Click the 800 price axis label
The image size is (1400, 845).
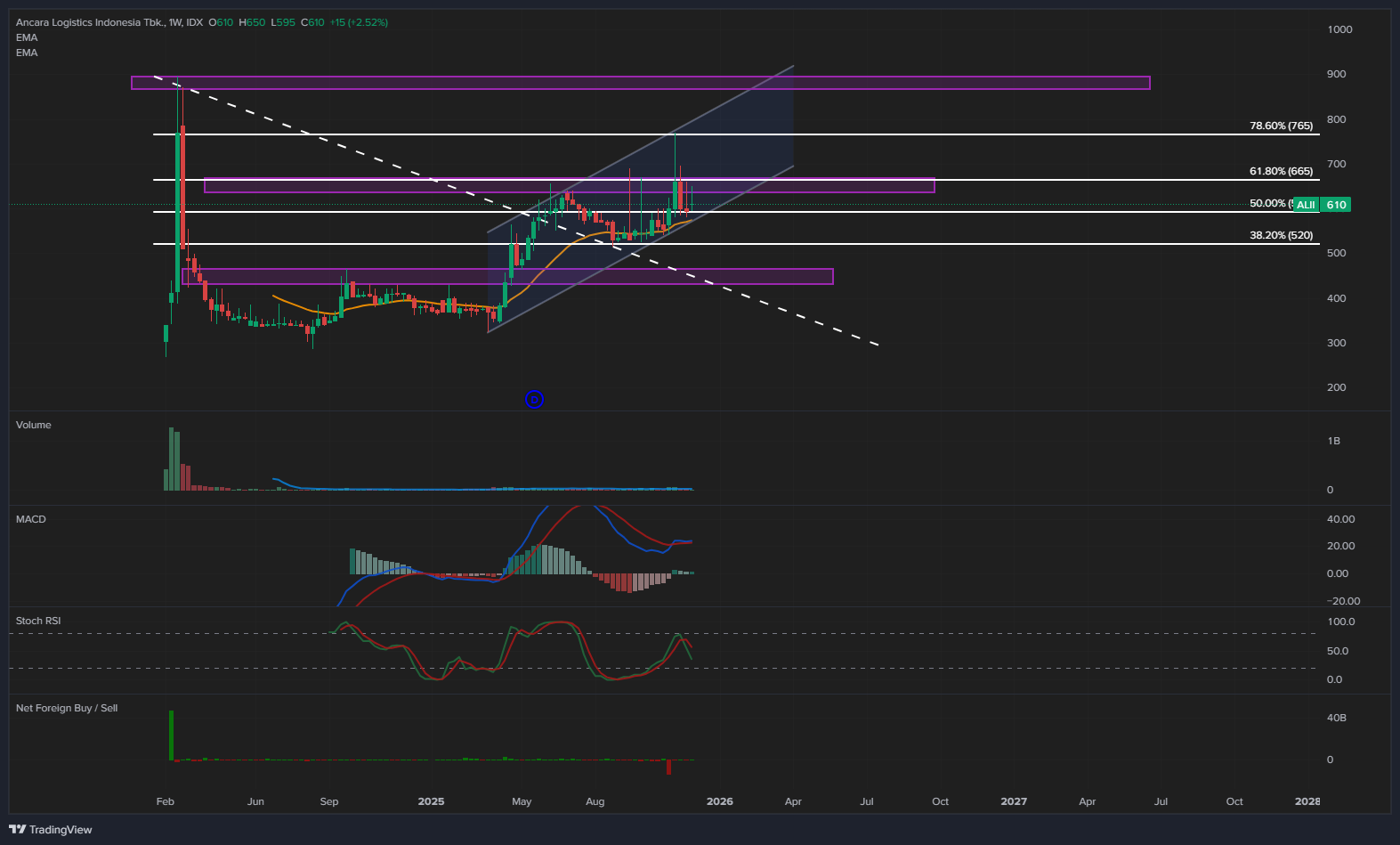1336,119
